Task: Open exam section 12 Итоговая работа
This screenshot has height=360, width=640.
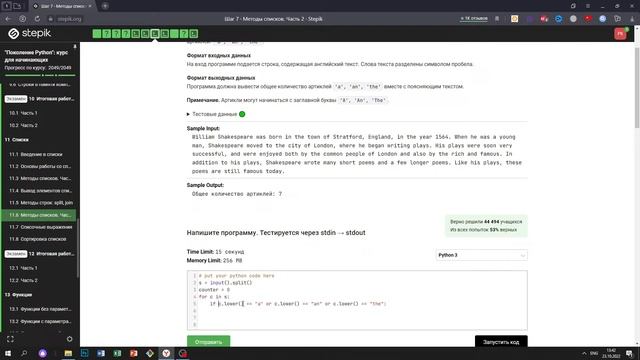Action: (x=40, y=254)
